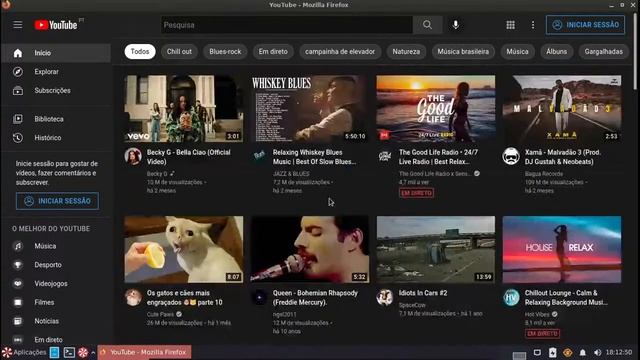640x360 pixels.
Task: Select the Chill out filter chip
Action: 179,52
